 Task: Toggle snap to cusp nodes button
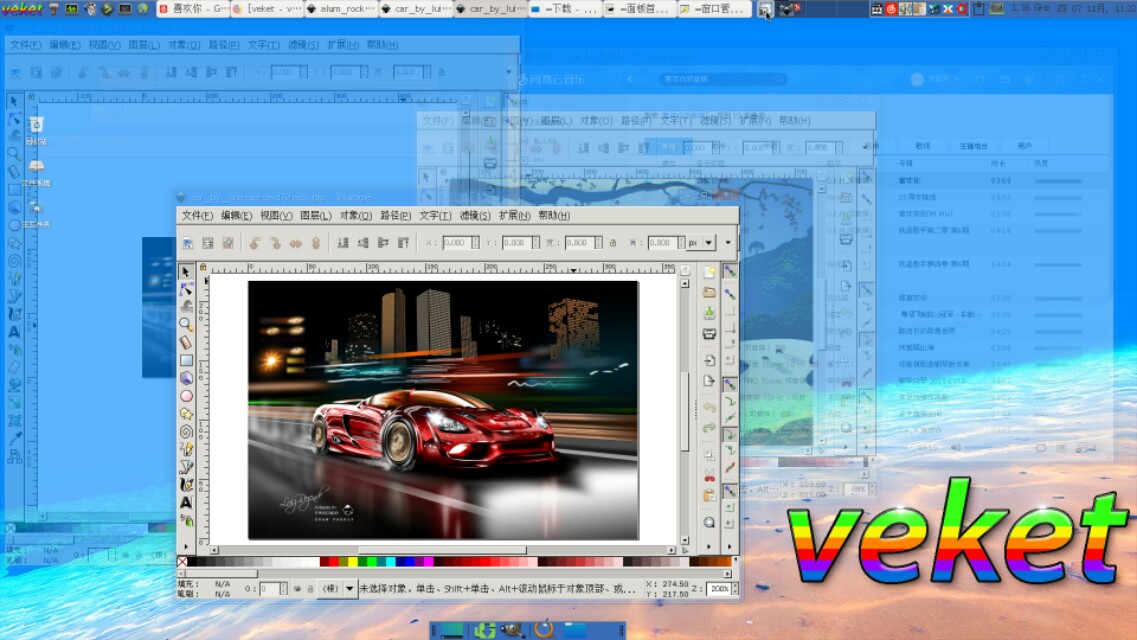click(x=729, y=435)
